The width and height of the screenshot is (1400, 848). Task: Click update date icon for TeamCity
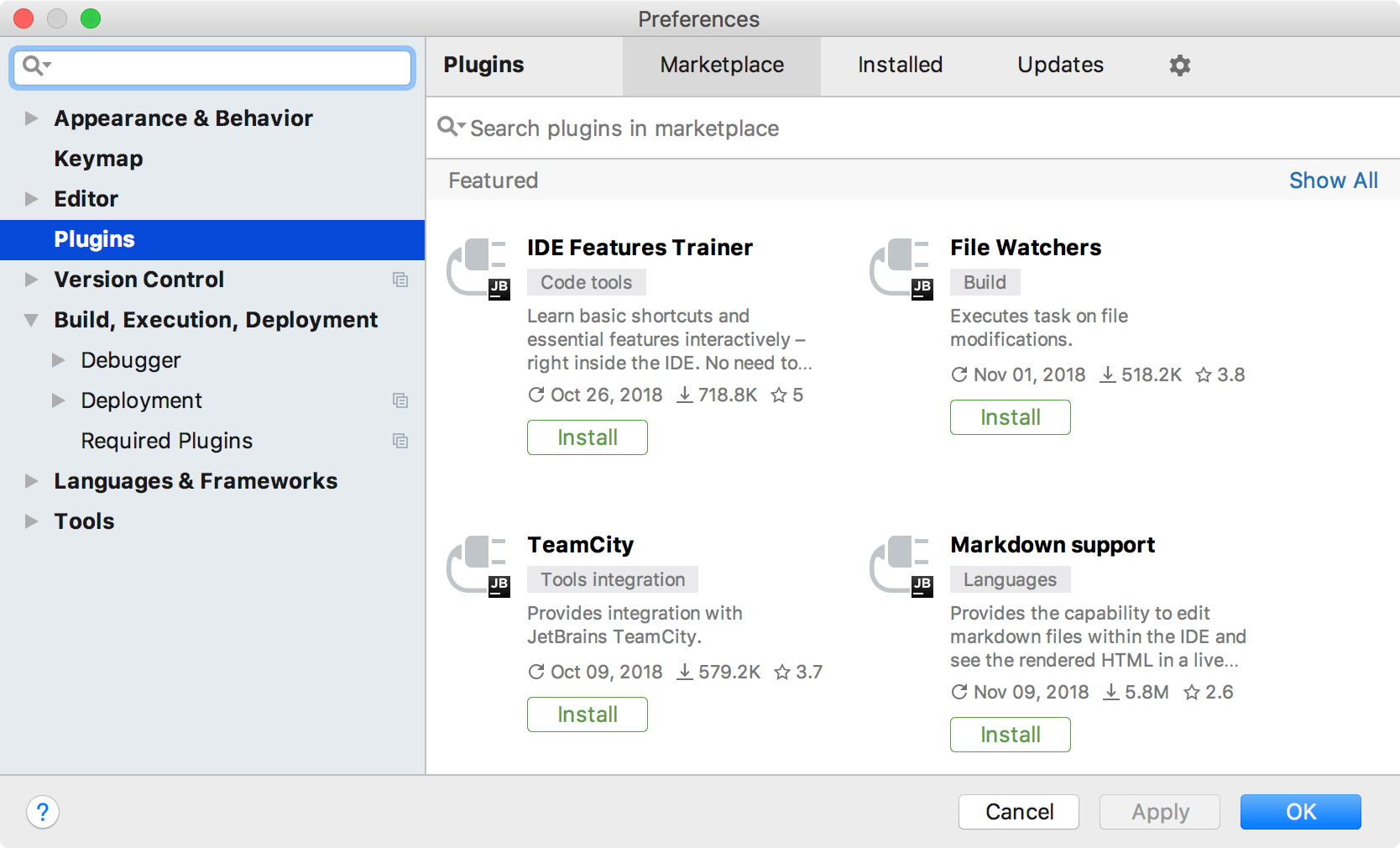click(536, 672)
